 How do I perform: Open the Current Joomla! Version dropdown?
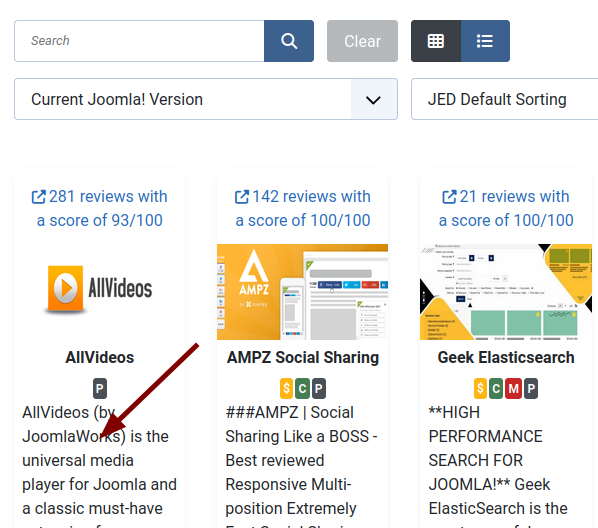tap(206, 99)
